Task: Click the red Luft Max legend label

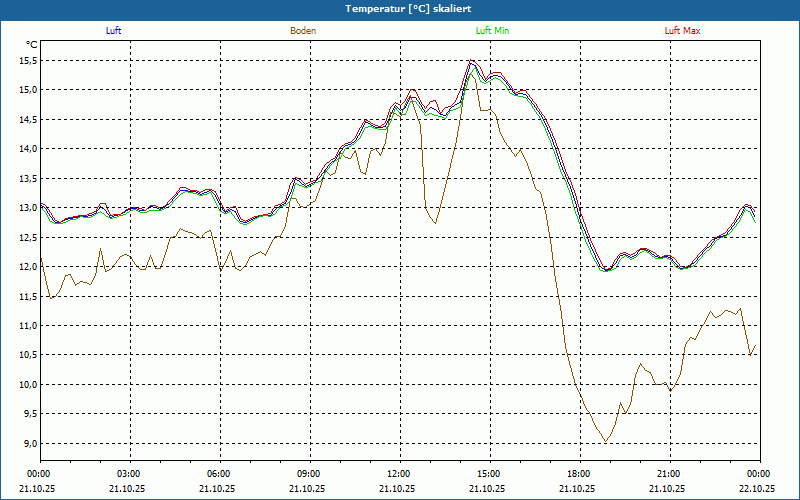Action: [x=682, y=31]
